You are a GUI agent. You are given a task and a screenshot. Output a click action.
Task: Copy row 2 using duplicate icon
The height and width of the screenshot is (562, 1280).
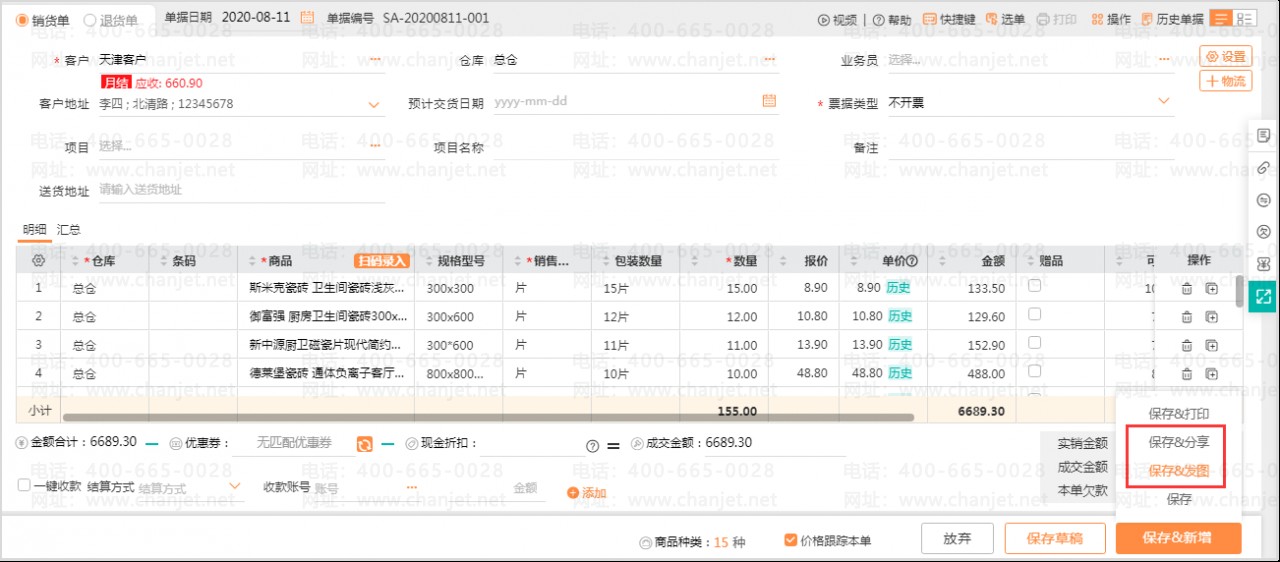tap(1211, 317)
